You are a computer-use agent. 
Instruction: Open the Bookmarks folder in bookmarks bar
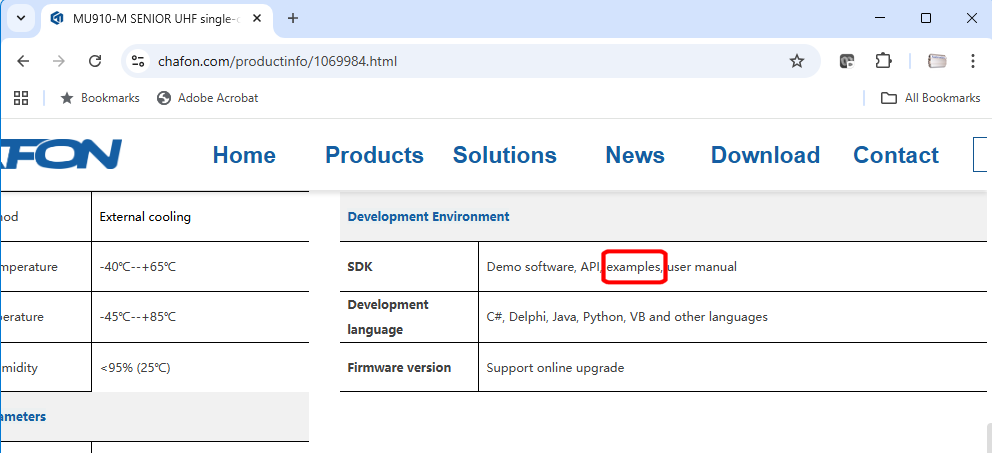[x=99, y=98]
